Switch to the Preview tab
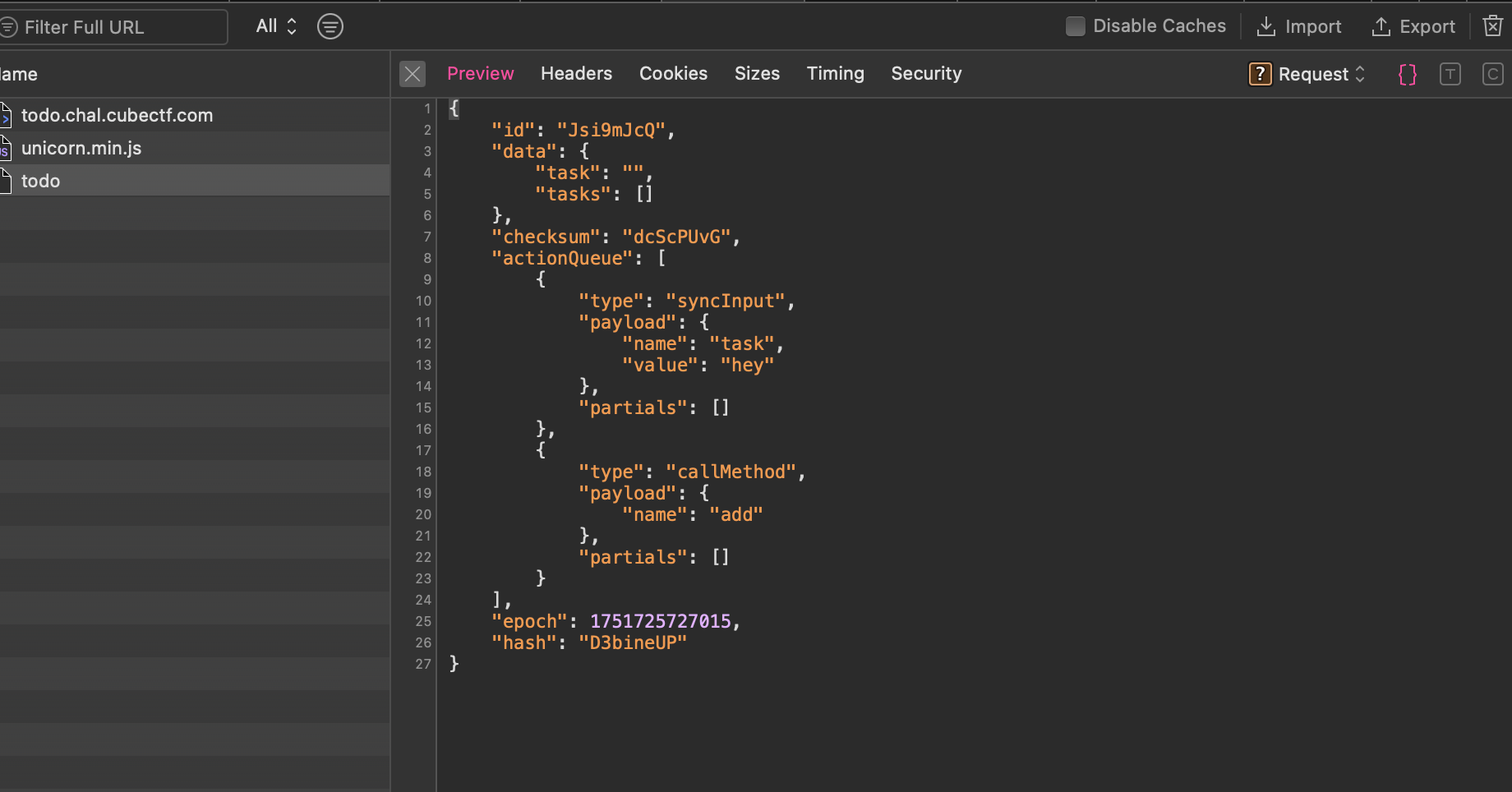The image size is (1512, 792). pyautogui.click(x=480, y=74)
